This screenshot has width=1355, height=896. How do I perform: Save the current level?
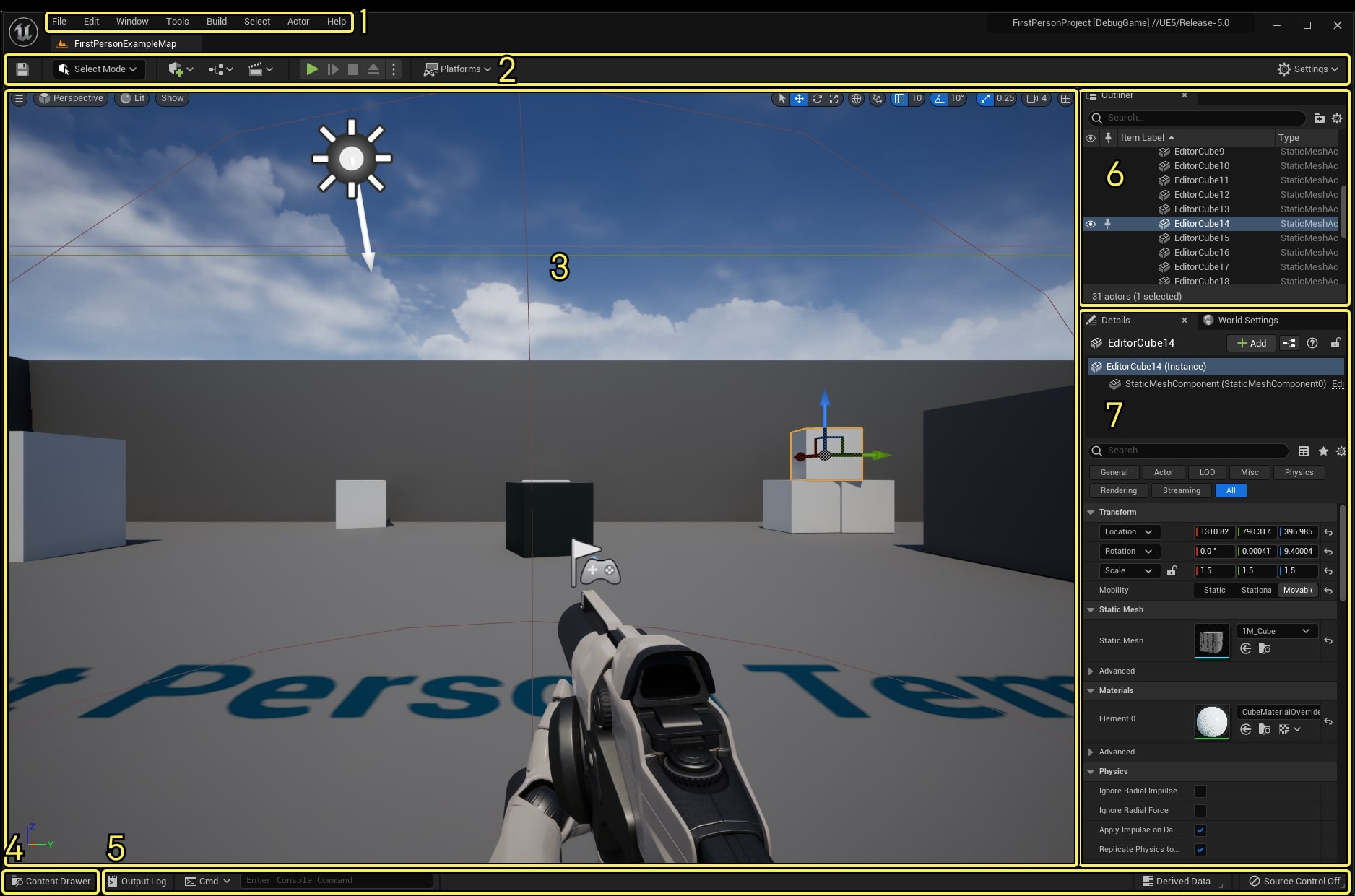click(22, 69)
